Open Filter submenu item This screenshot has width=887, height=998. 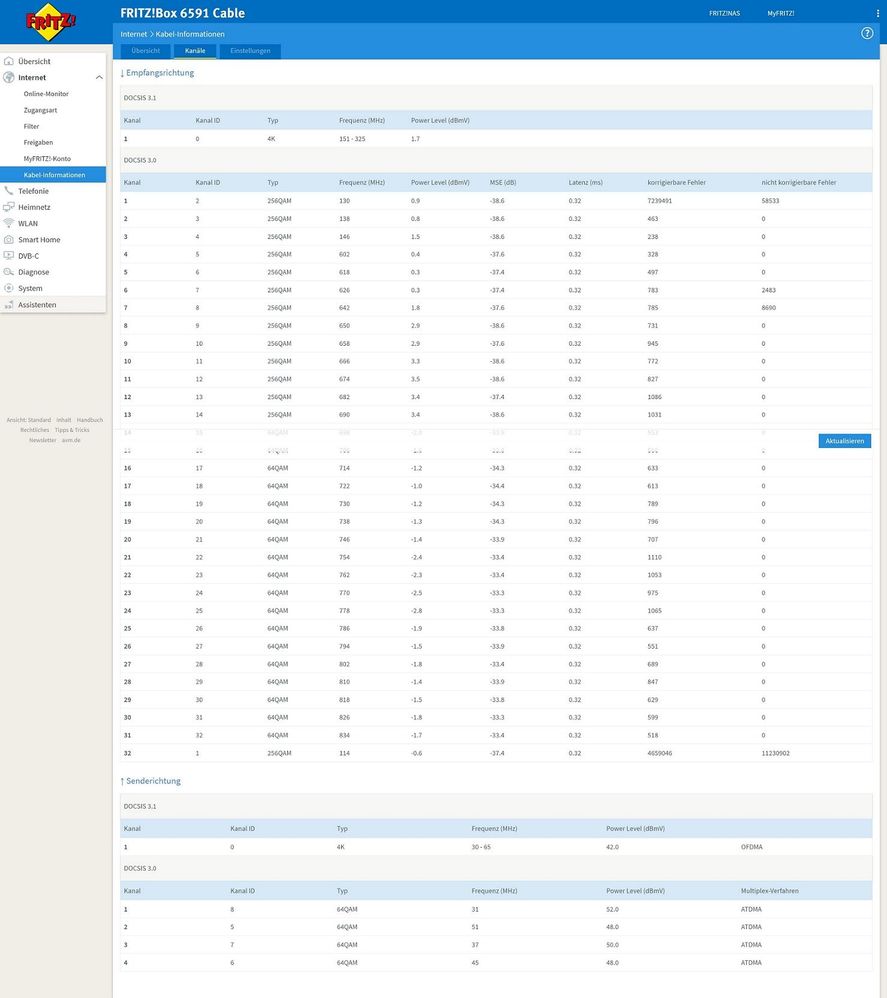pyautogui.click(x=31, y=127)
